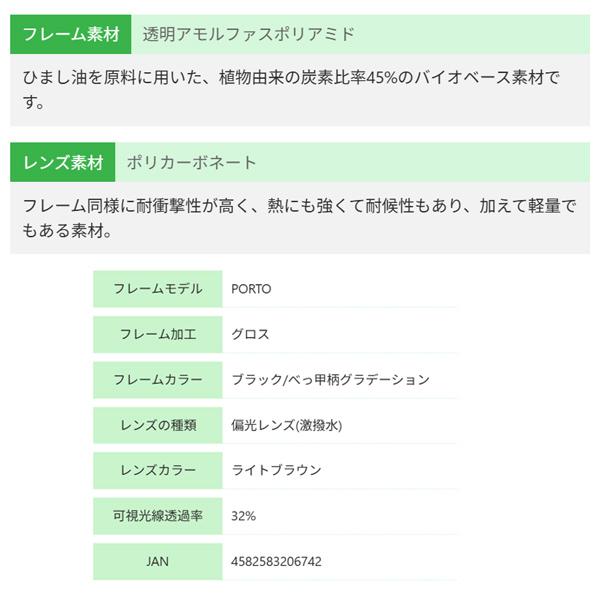Click the PORTO model value
The image size is (600, 600).
251,289
